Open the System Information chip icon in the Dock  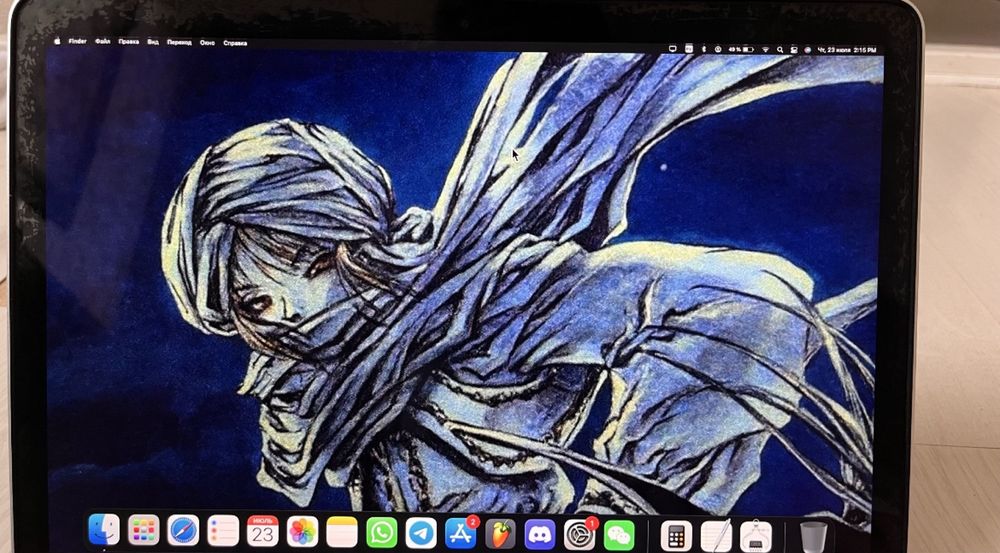[756, 536]
